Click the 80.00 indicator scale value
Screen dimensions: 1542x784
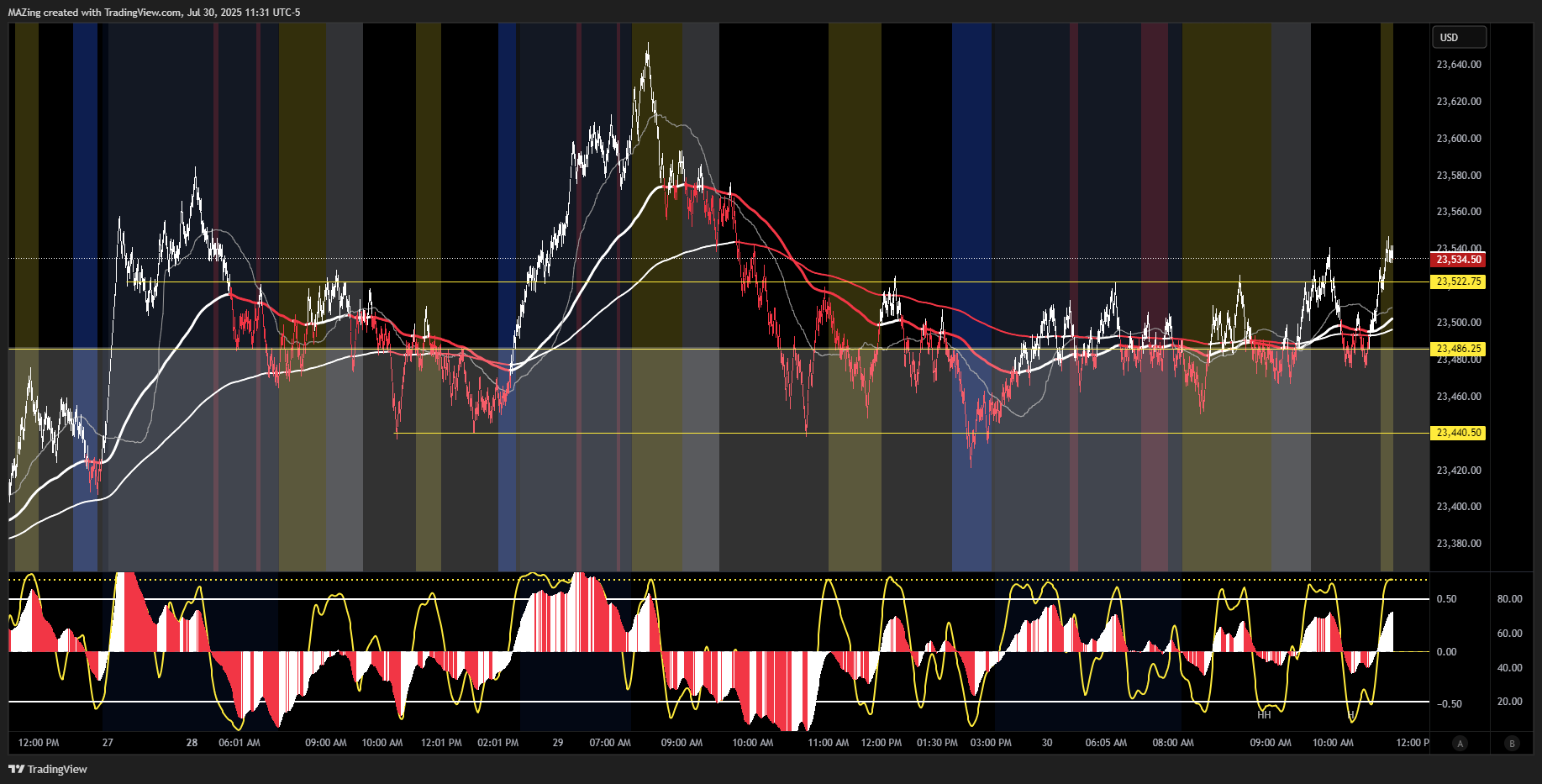pos(1509,599)
